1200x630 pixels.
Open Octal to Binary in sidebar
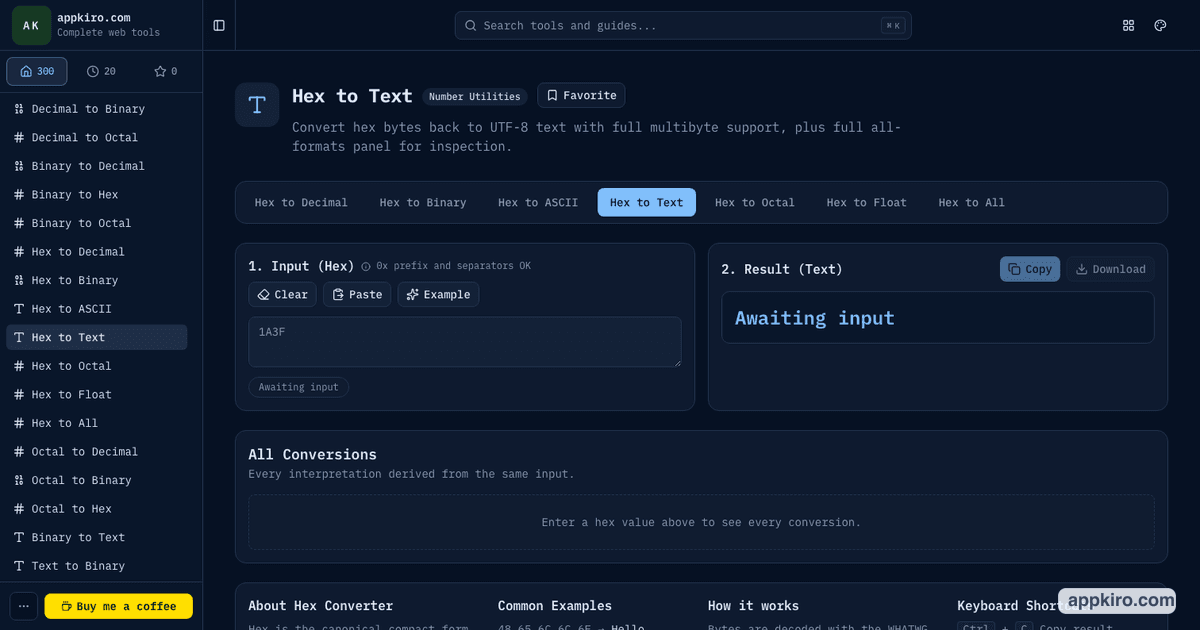coord(97,480)
